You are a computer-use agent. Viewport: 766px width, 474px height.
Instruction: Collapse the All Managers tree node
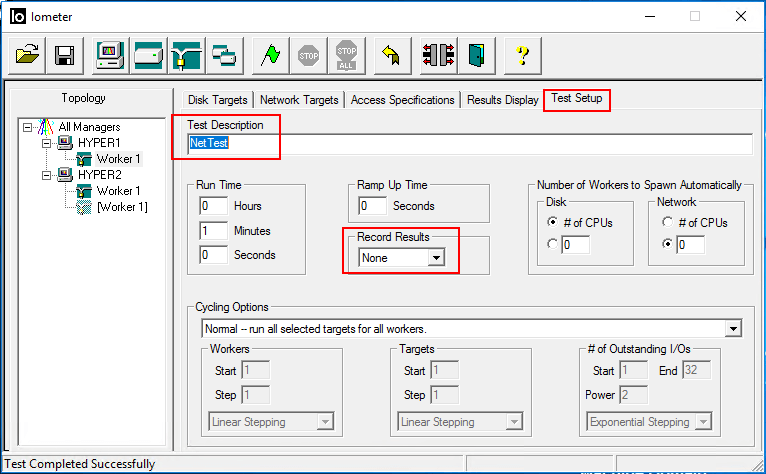27,128
